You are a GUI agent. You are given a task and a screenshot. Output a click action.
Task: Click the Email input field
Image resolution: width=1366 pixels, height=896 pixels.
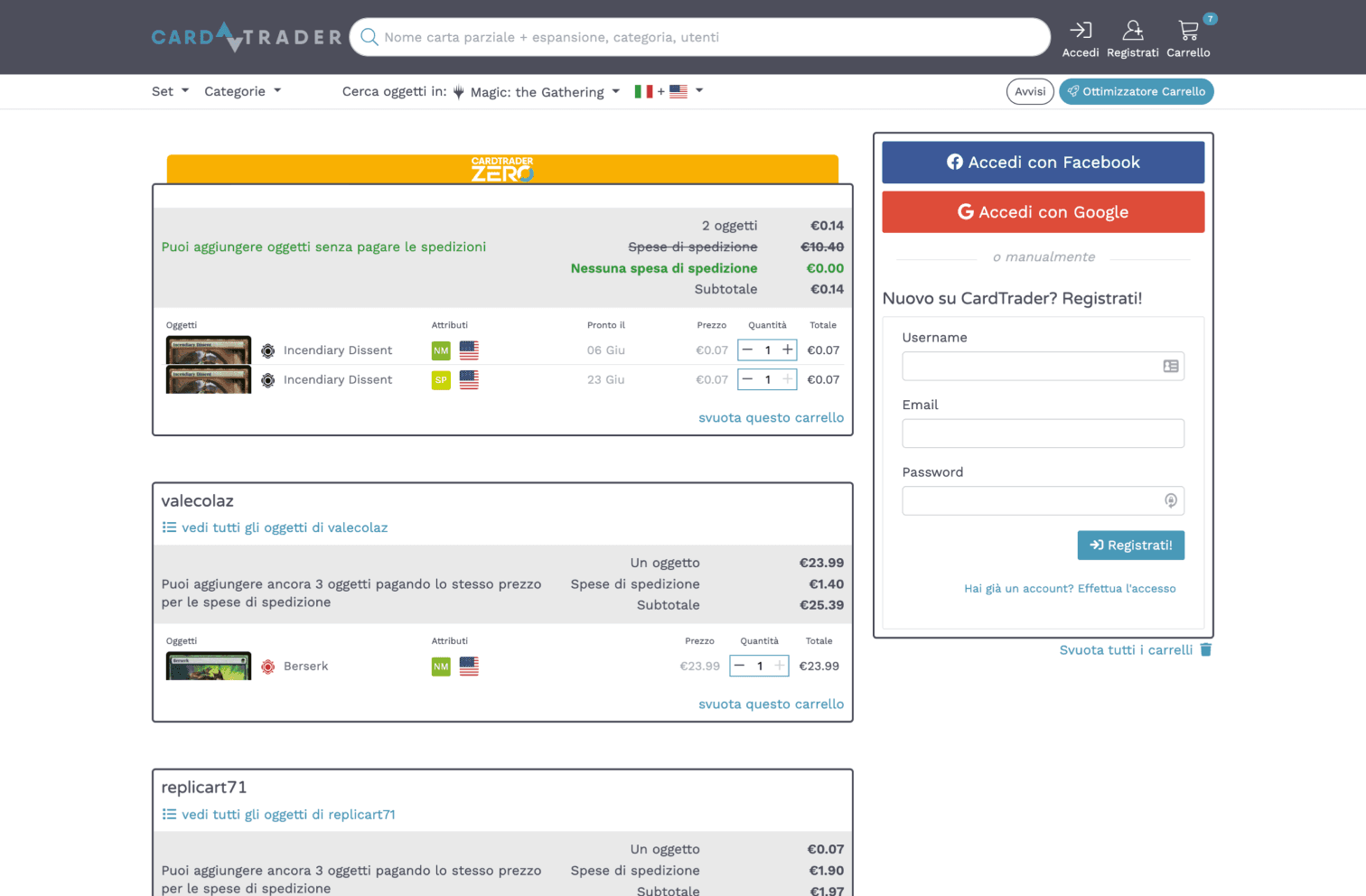coord(1043,434)
